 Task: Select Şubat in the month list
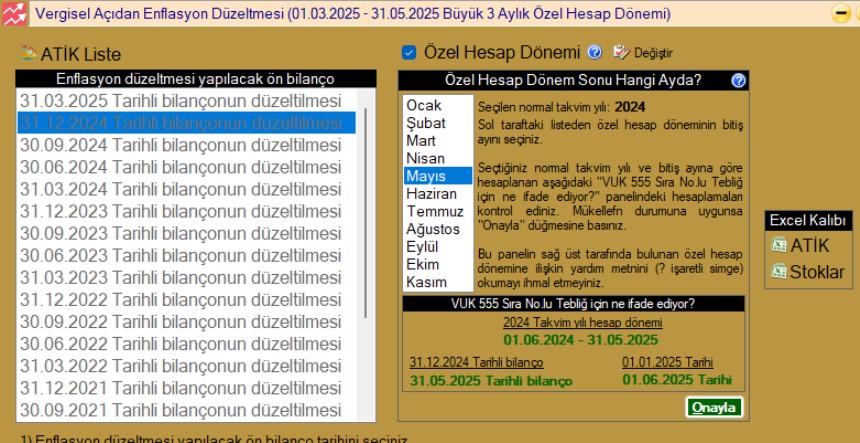[438, 123]
